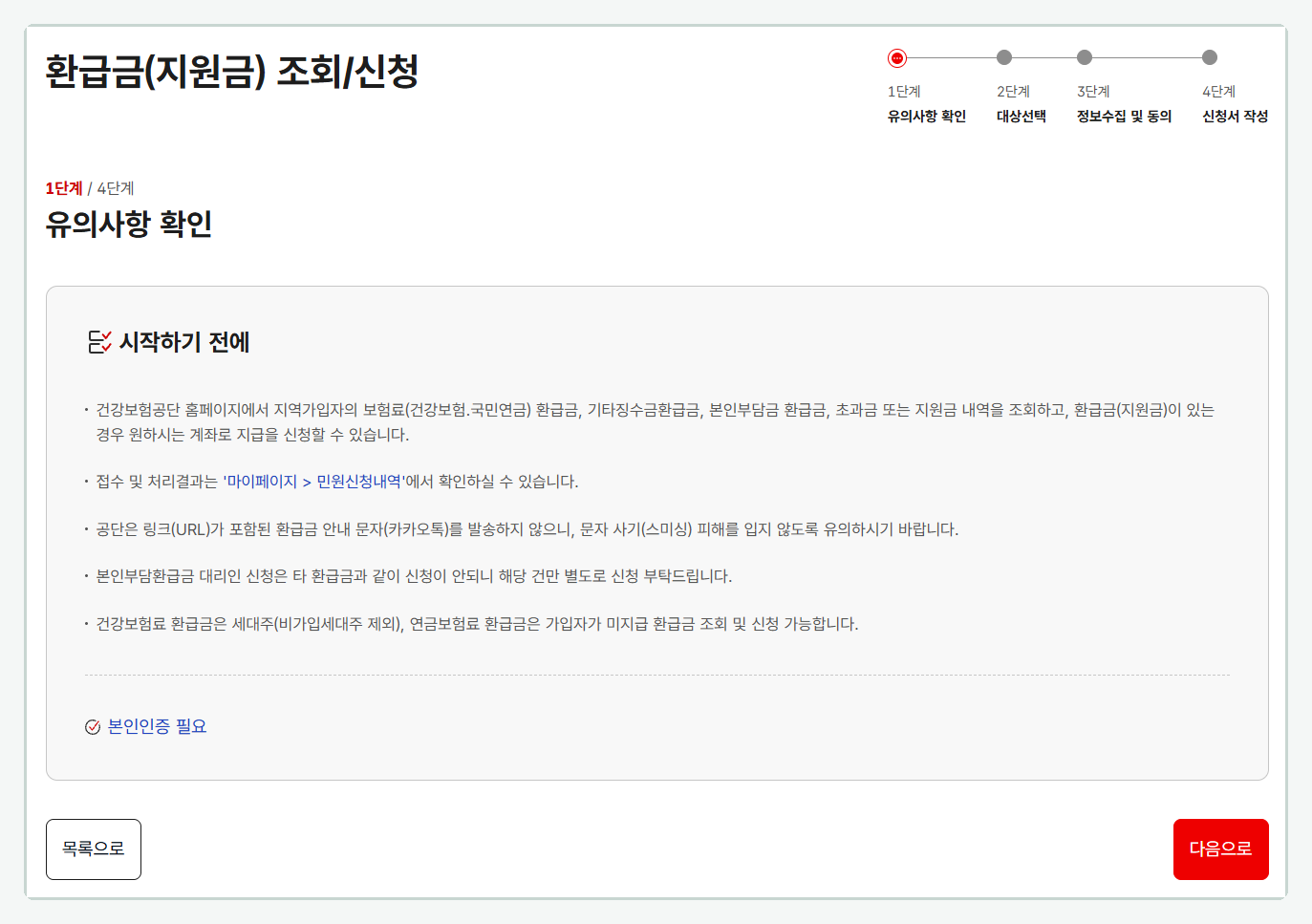
Task: Select the 신청서 작성 step label
Action: coord(1236,117)
